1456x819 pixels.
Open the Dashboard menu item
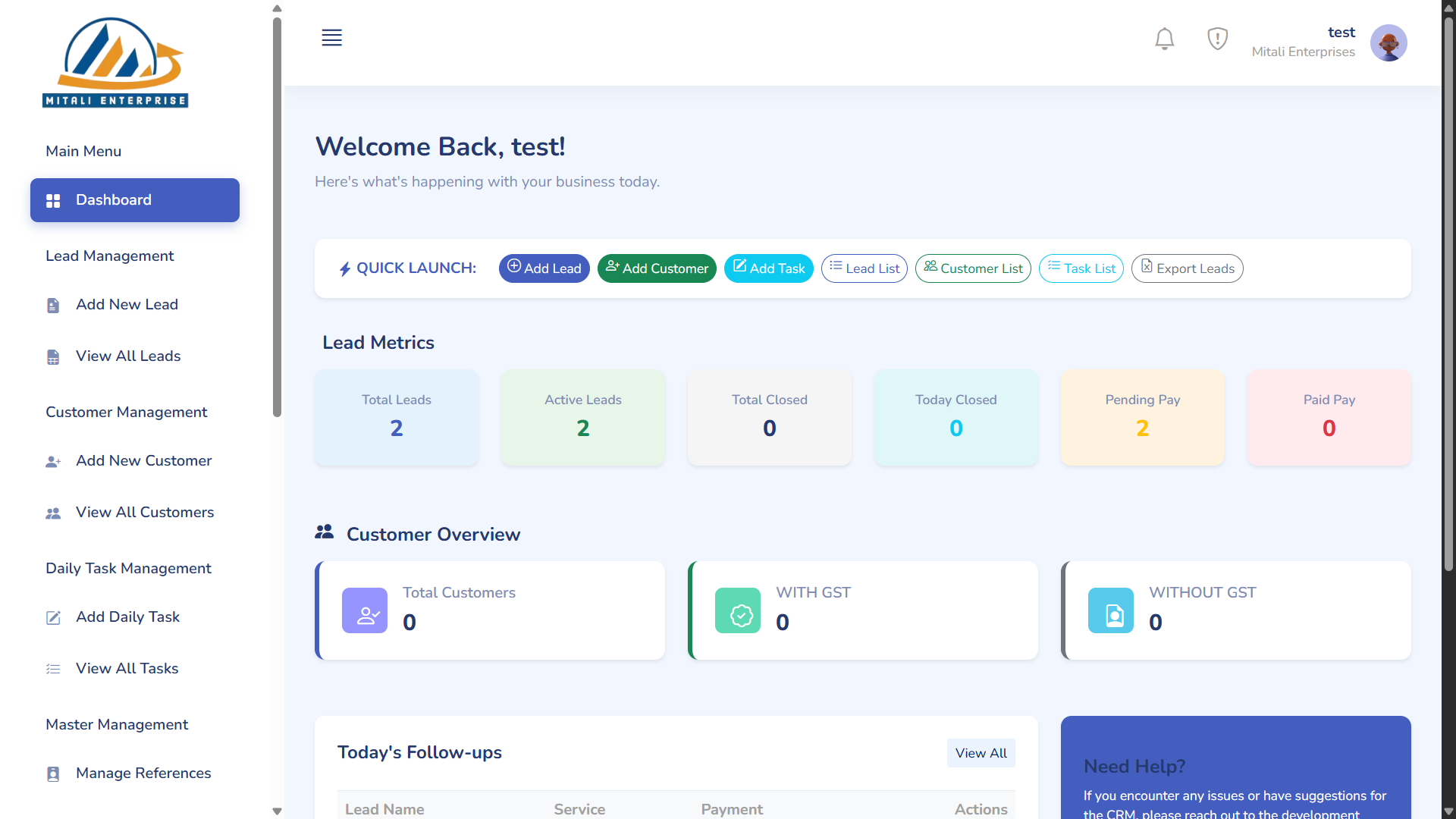coord(134,199)
